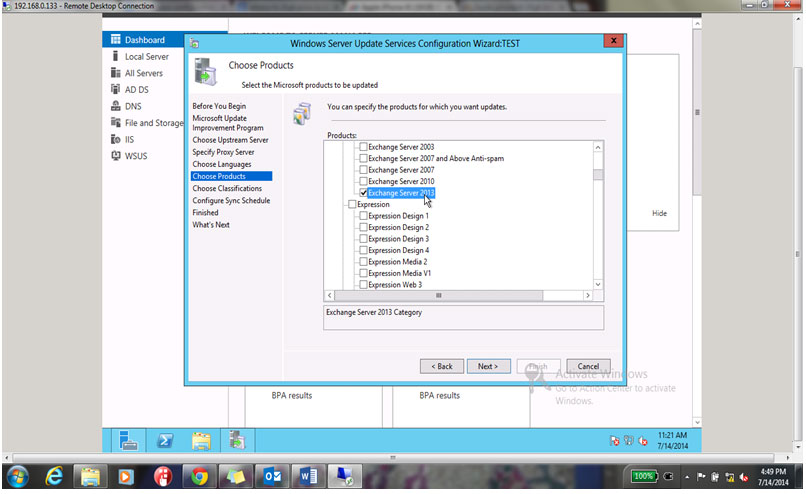Click the battery 100% indicator
The image size is (806, 494).
[x=645, y=477]
